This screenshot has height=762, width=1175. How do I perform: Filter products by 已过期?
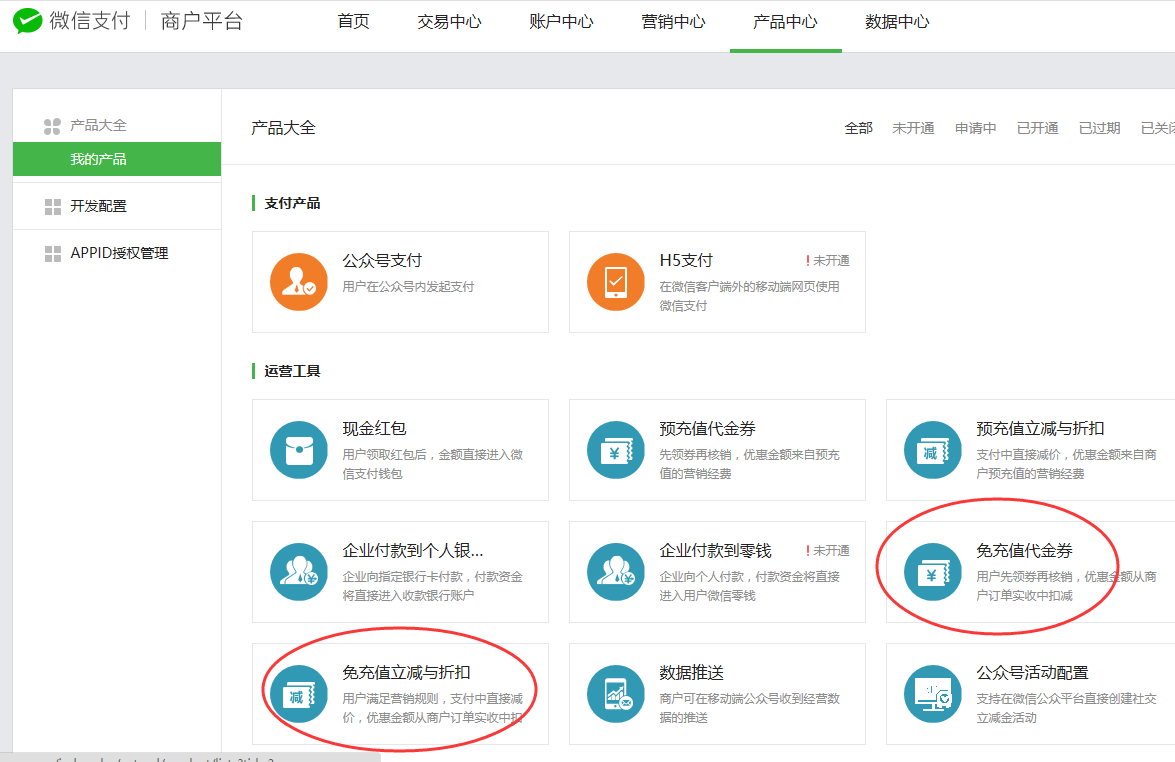click(x=1099, y=128)
